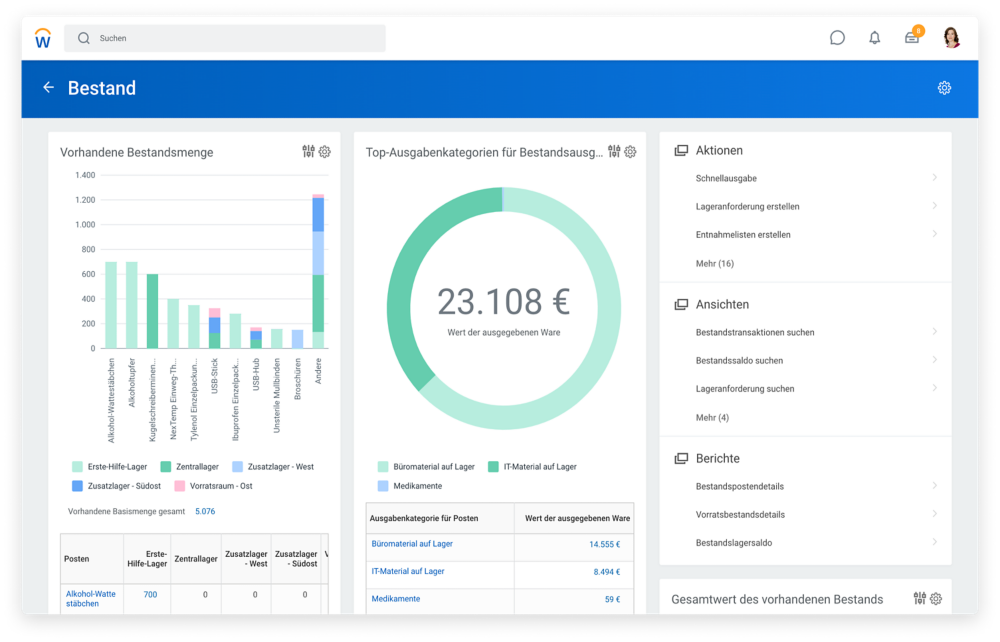Viewport: 1000px width, 642px height.
Task: Open the inbox tray with badge
Action: coord(912,38)
